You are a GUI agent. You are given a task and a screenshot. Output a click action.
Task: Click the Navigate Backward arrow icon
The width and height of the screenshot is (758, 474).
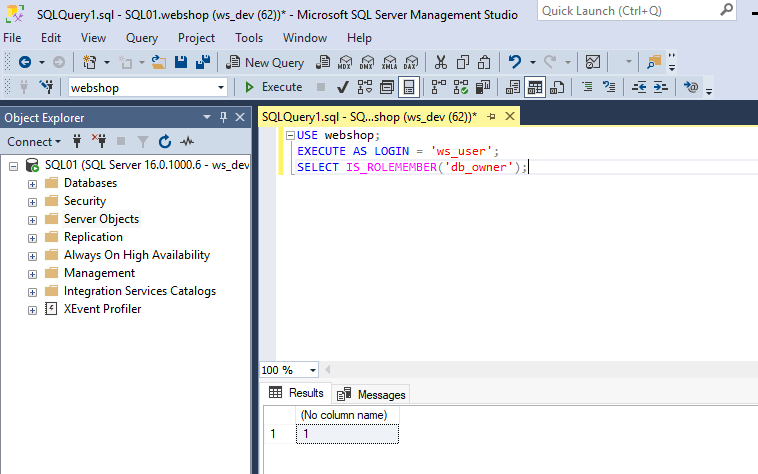point(25,62)
